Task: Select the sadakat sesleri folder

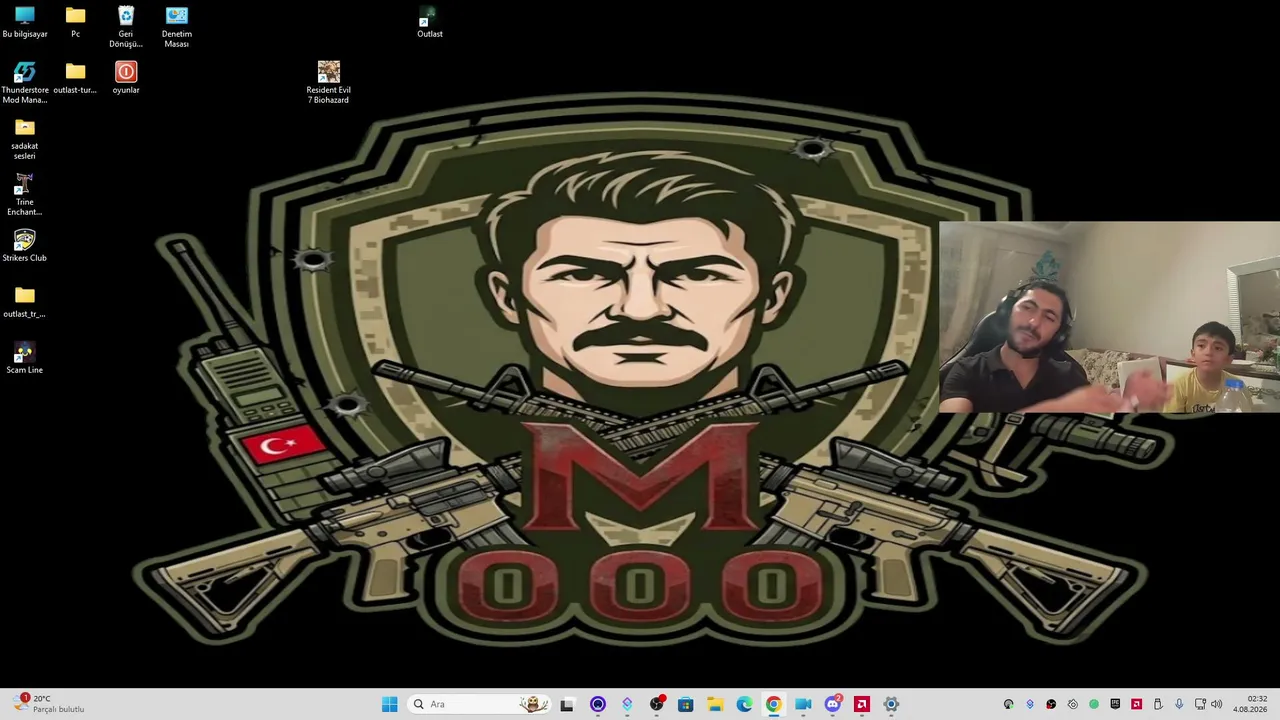Action: coord(25,140)
